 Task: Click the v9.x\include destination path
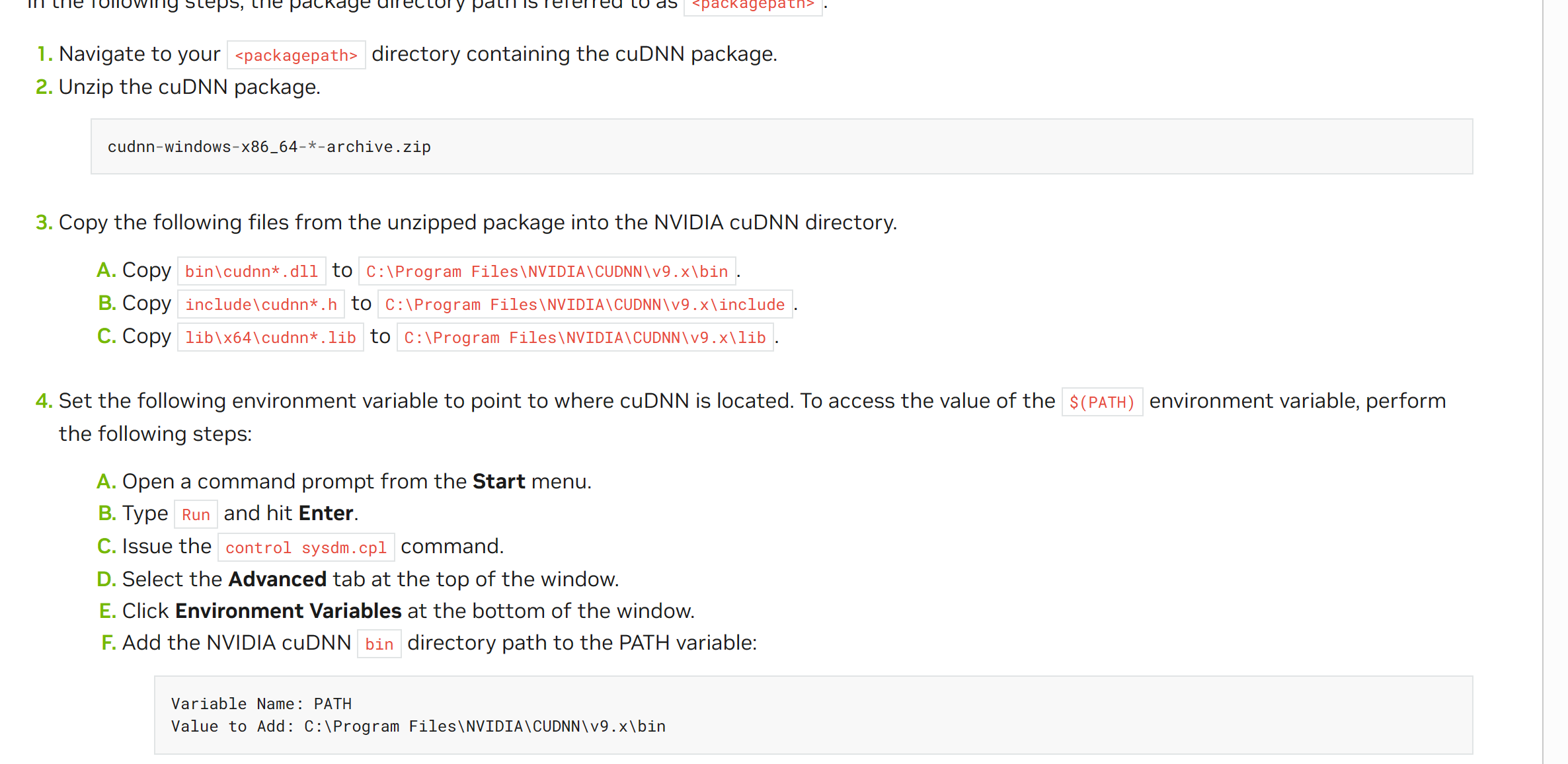(x=585, y=304)
